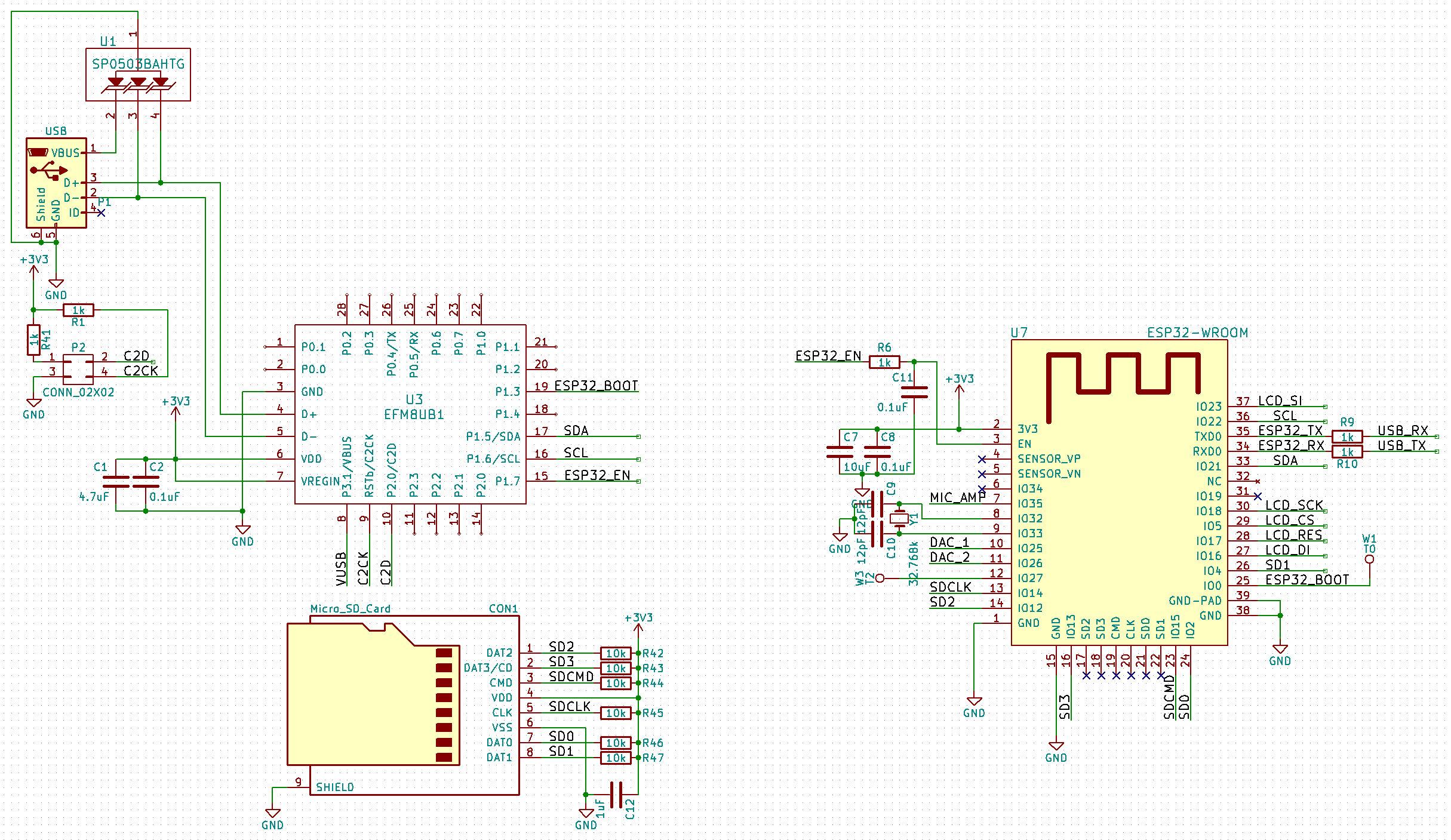This screenshot has width=1451, height=840.
Task: Select capacitor C1 4.7uF symbol
Action: [116, 482]
